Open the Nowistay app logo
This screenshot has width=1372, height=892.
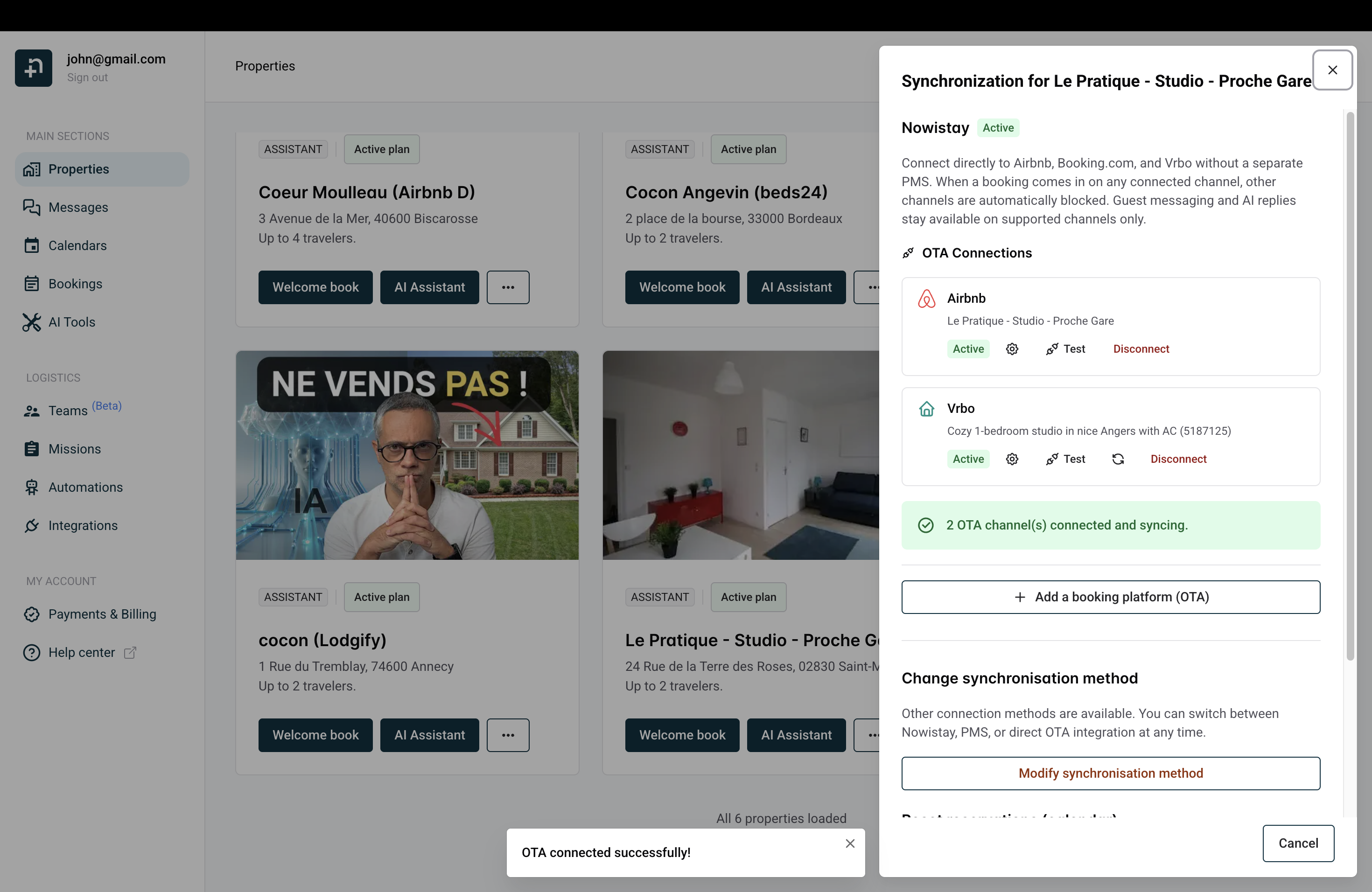pos(33,68)
